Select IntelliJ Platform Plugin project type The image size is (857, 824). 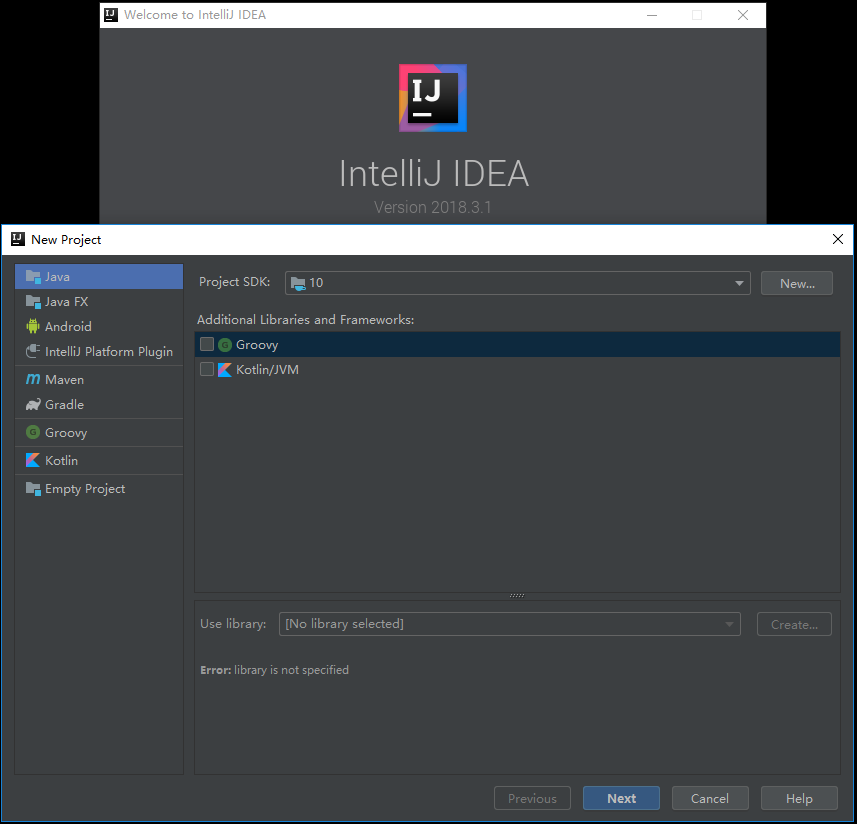click(99, 351)
